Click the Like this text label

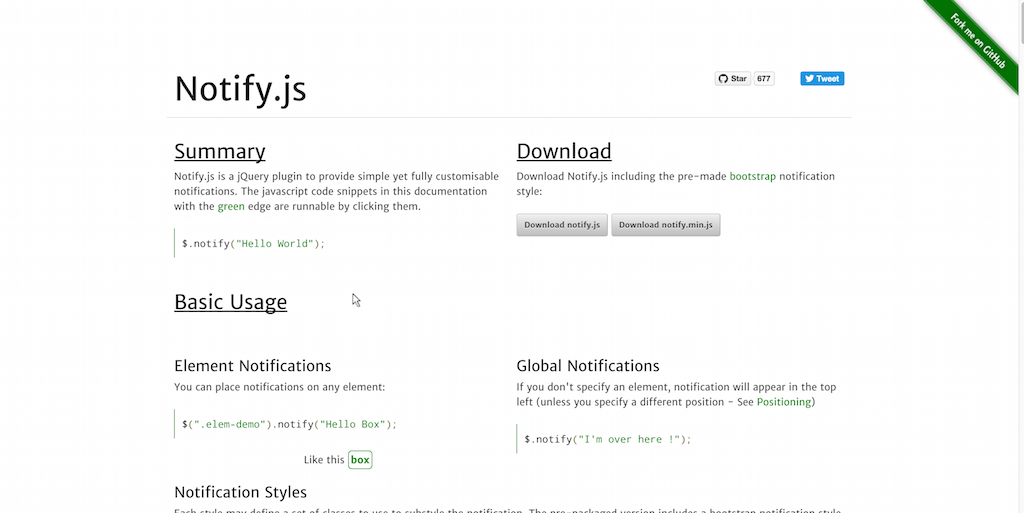[324, 459]
